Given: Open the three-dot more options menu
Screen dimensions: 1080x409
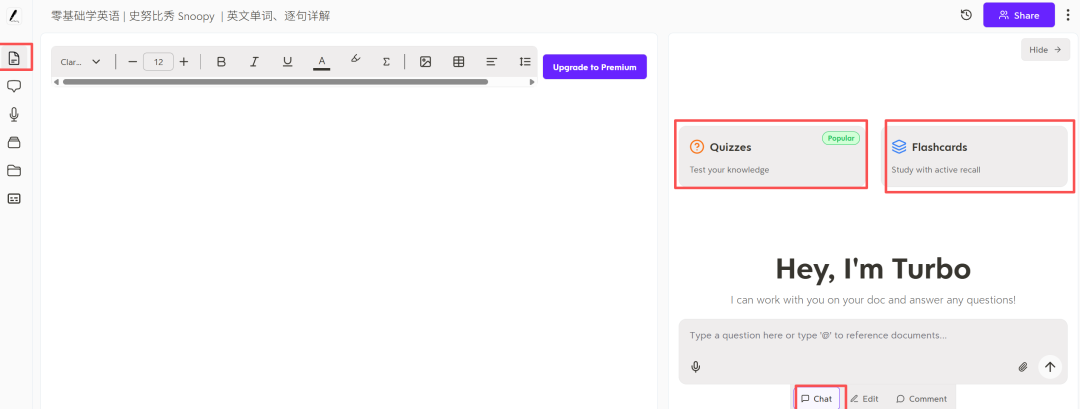Looking at the screenshot, I should pyautogui.click(x=1067, y=15).
